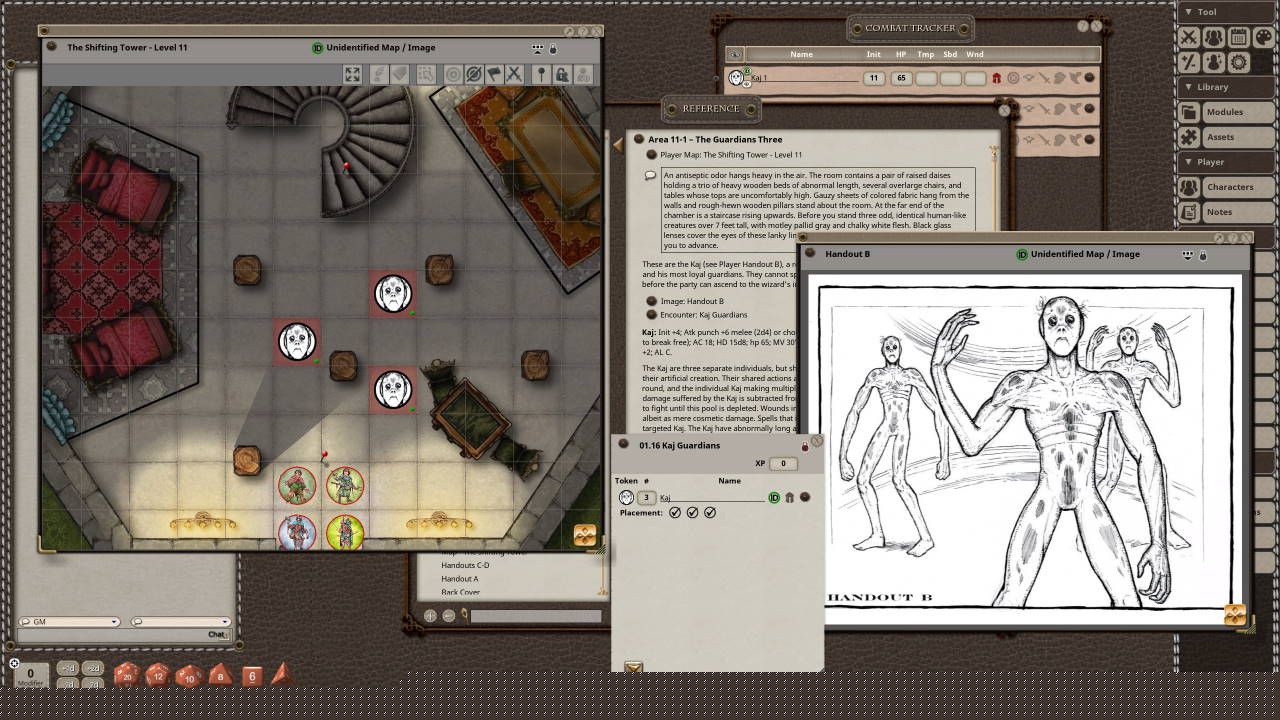
Task: Click the XP field in Kaj Guardians encounter
Action: pos(782,464)
